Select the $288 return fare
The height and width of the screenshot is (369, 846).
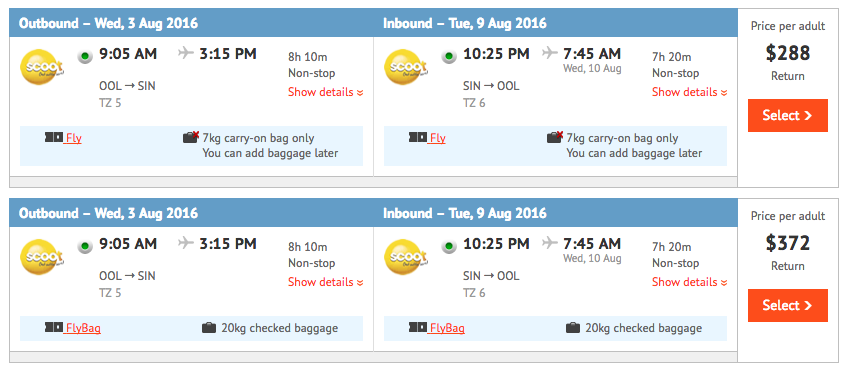788,115
